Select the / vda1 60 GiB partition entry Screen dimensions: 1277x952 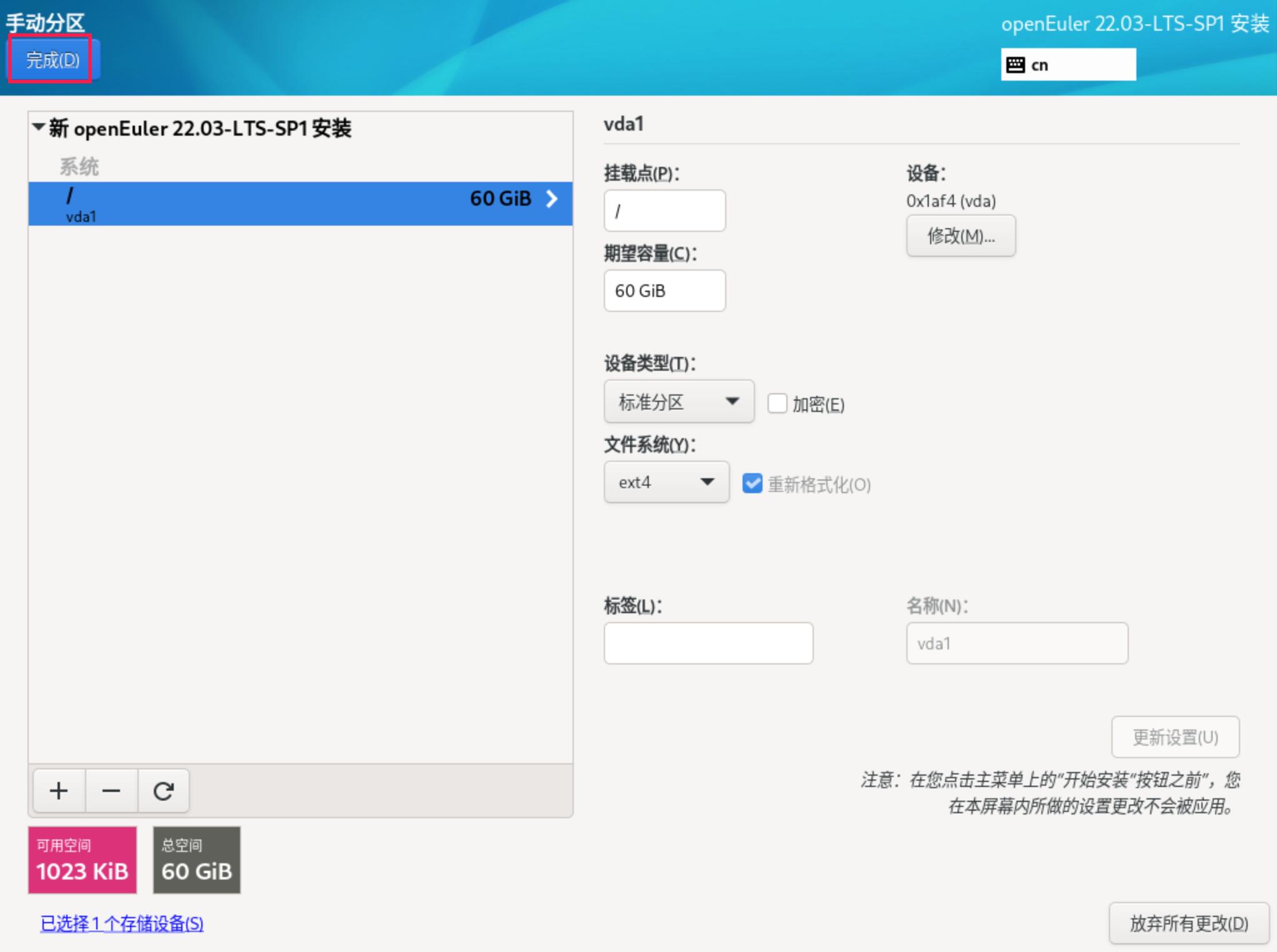coord(300,204)
